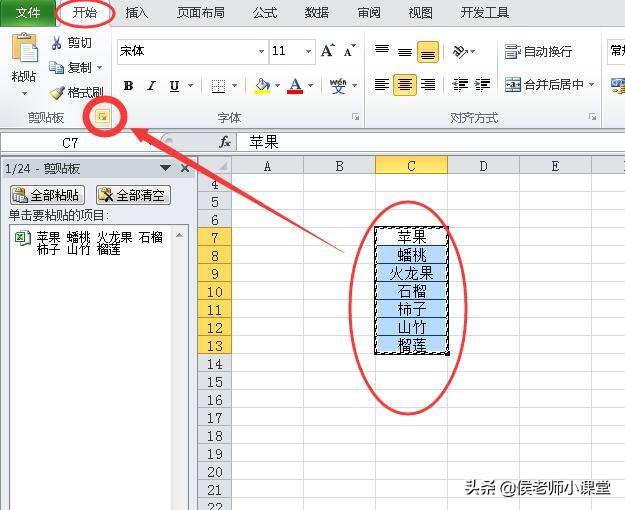Screen dimensions: 625x510
Task: Select column C header
Action: click(x=411, y=165)
